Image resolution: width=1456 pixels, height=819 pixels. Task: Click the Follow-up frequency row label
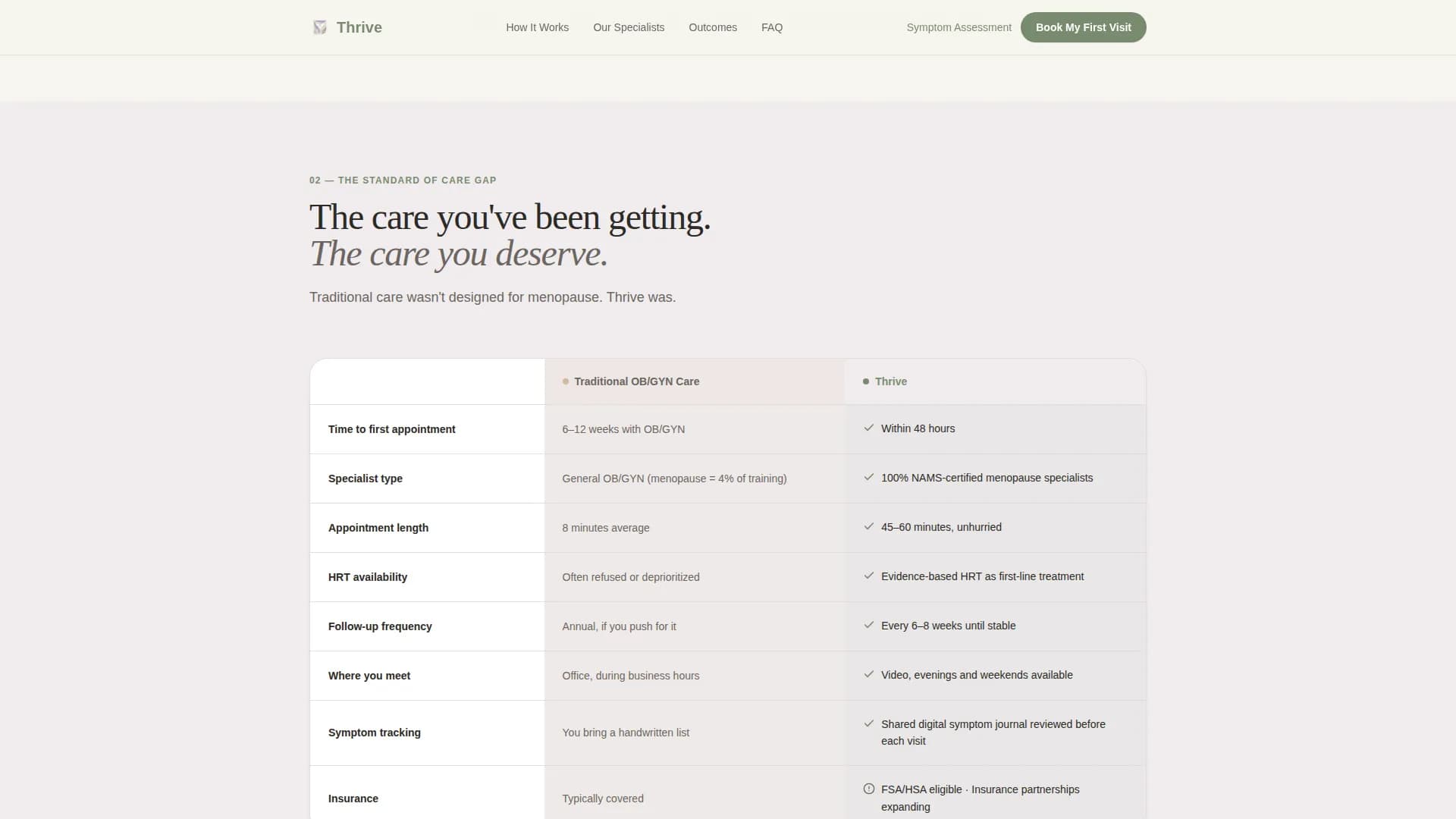point(380,626)
